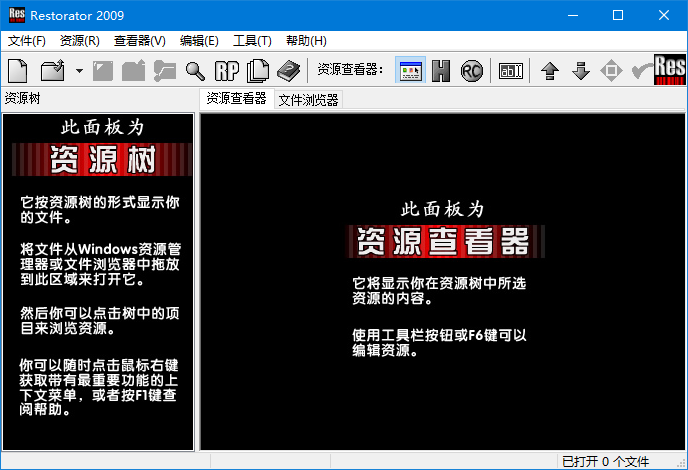Close the Restorator 2009 window

click(x=664, y=15)
